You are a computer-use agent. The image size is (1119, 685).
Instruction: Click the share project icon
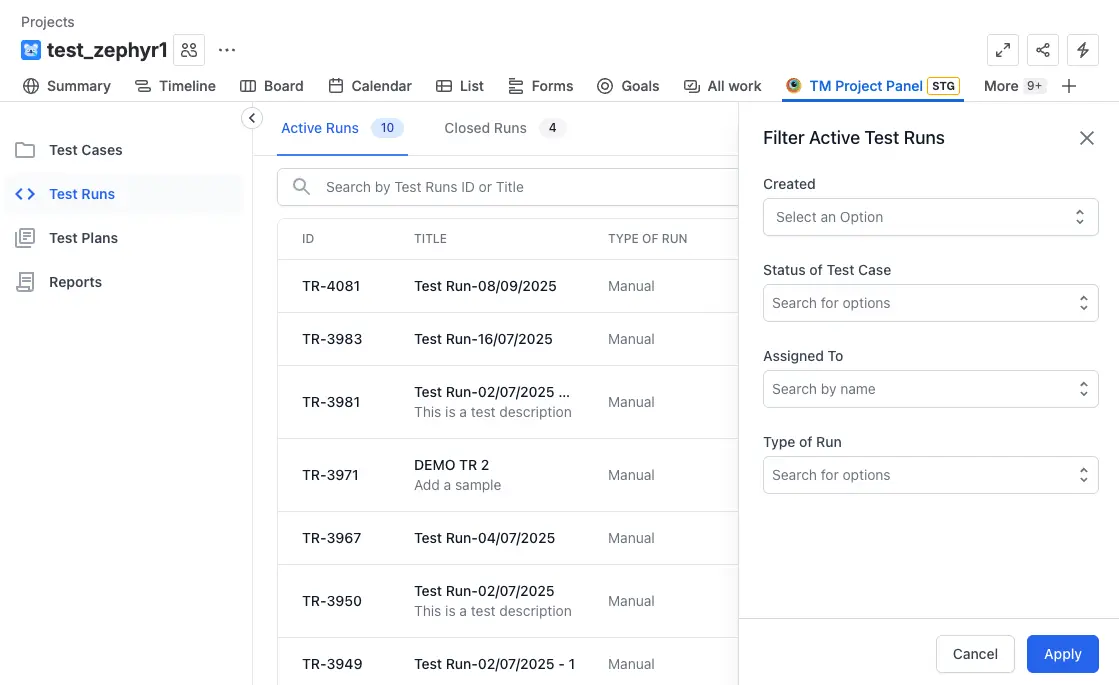1043,49
